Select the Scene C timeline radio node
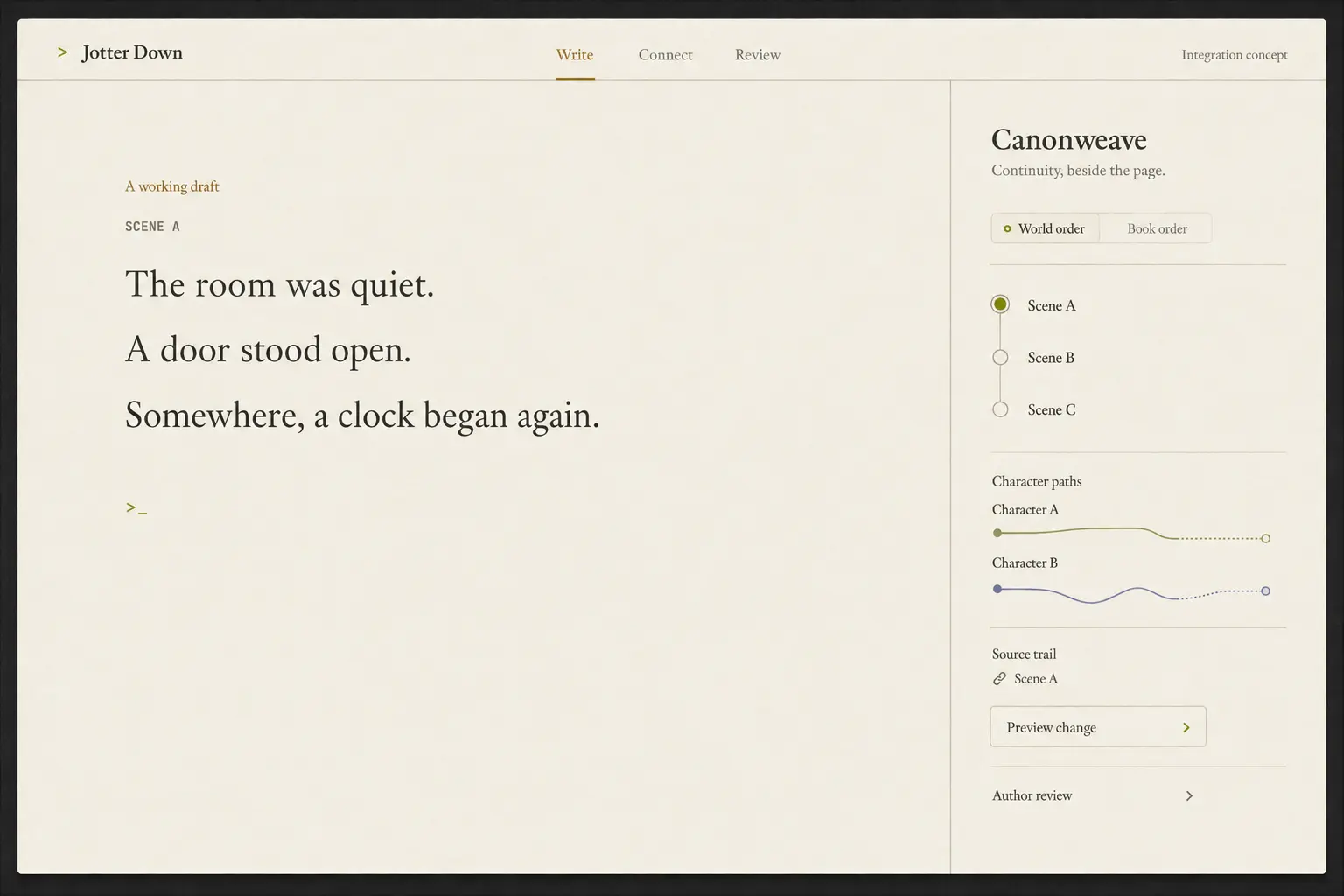The image size is (1344, 896). click(1000, 409)
